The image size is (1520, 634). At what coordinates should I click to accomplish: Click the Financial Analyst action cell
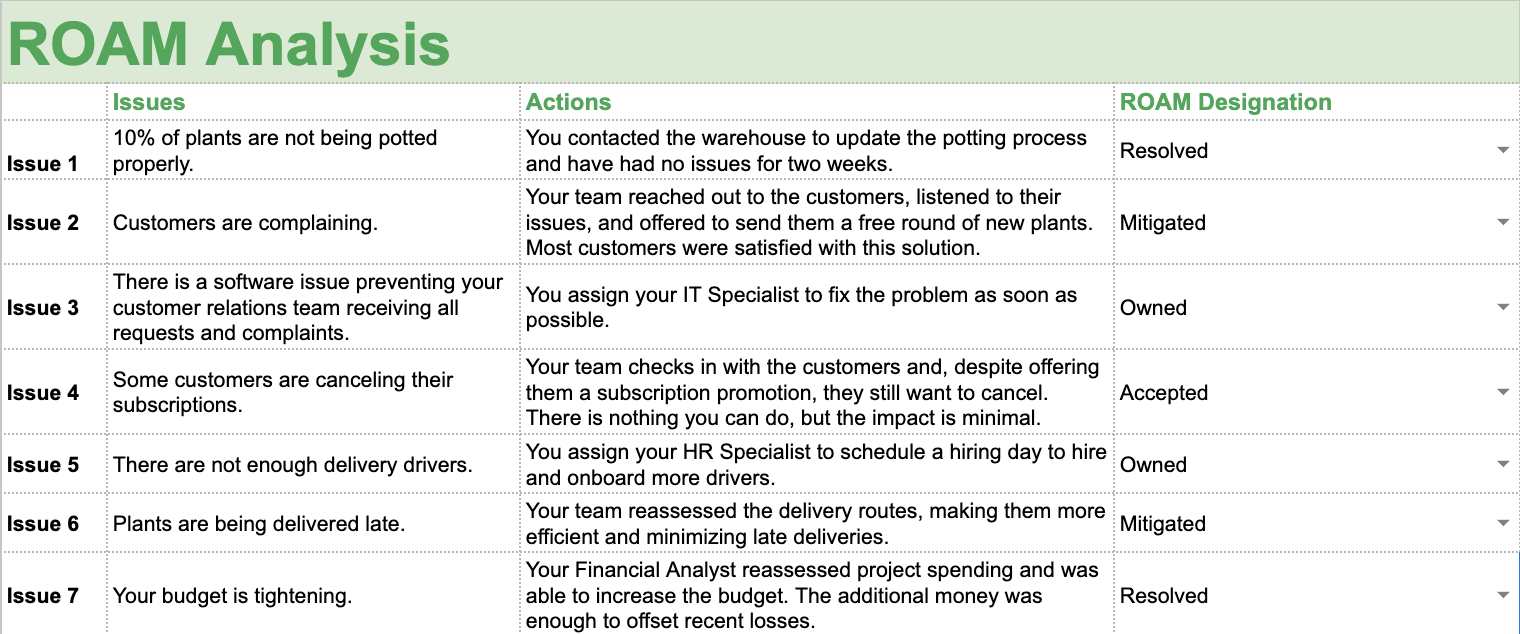pyautogui.click(x=817, y=595)
